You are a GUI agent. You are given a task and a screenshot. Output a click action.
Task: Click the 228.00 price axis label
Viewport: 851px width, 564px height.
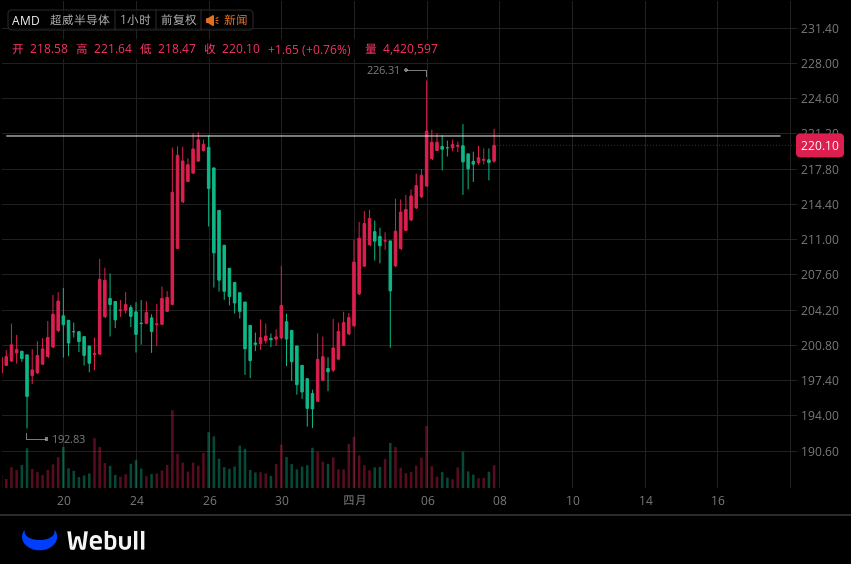pyautogui.click(x=820, y=64)
